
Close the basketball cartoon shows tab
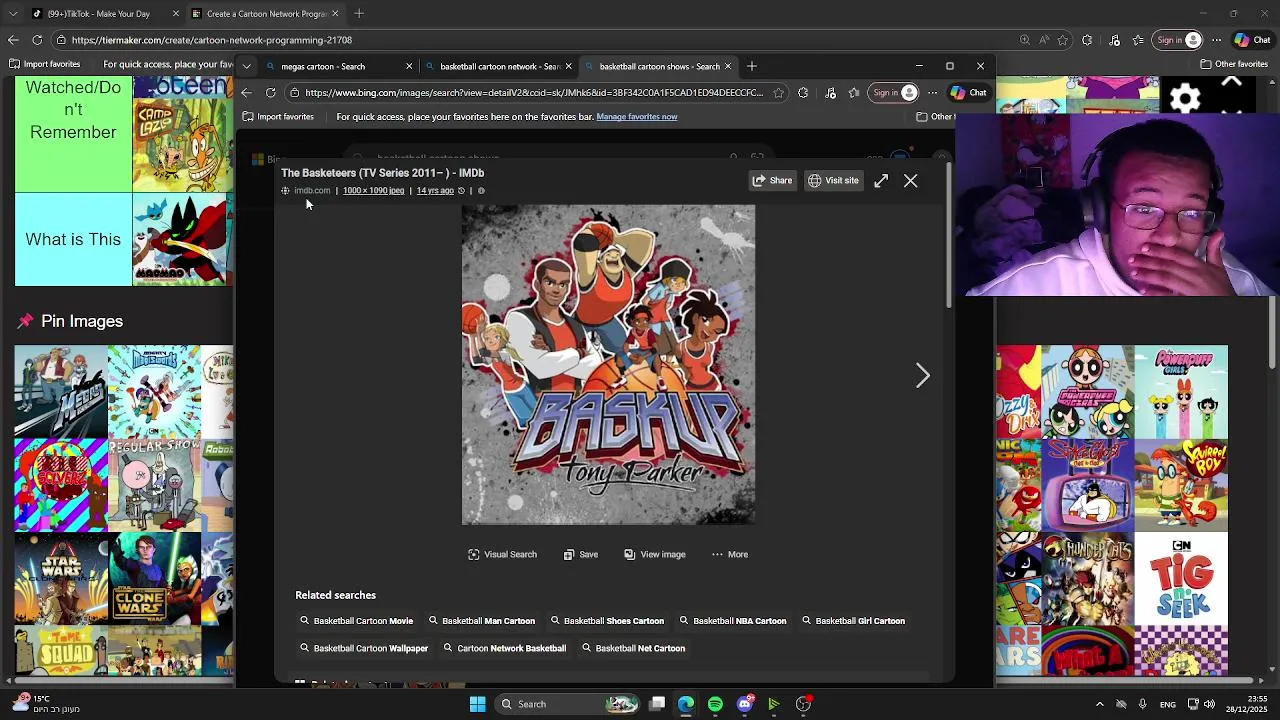click(x=727, y=66)
